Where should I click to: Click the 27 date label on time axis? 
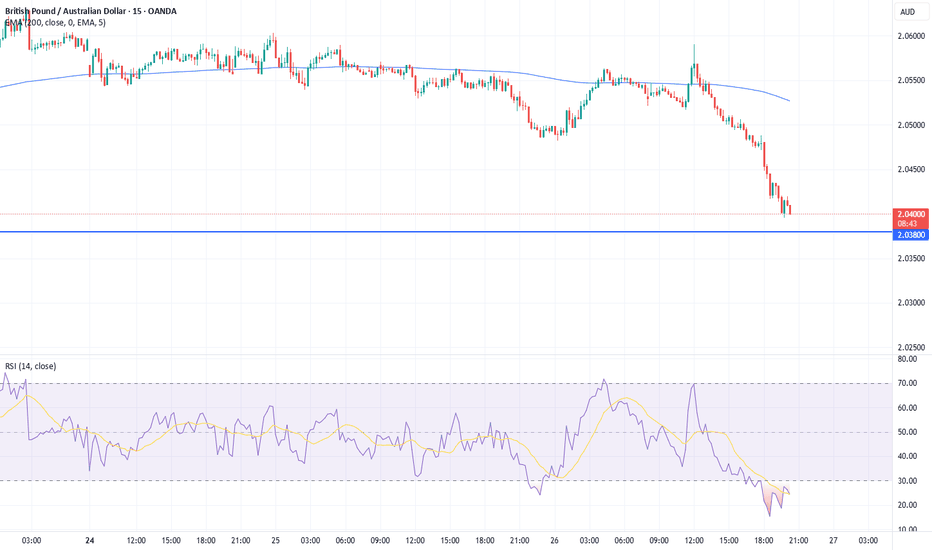(833, 540)
